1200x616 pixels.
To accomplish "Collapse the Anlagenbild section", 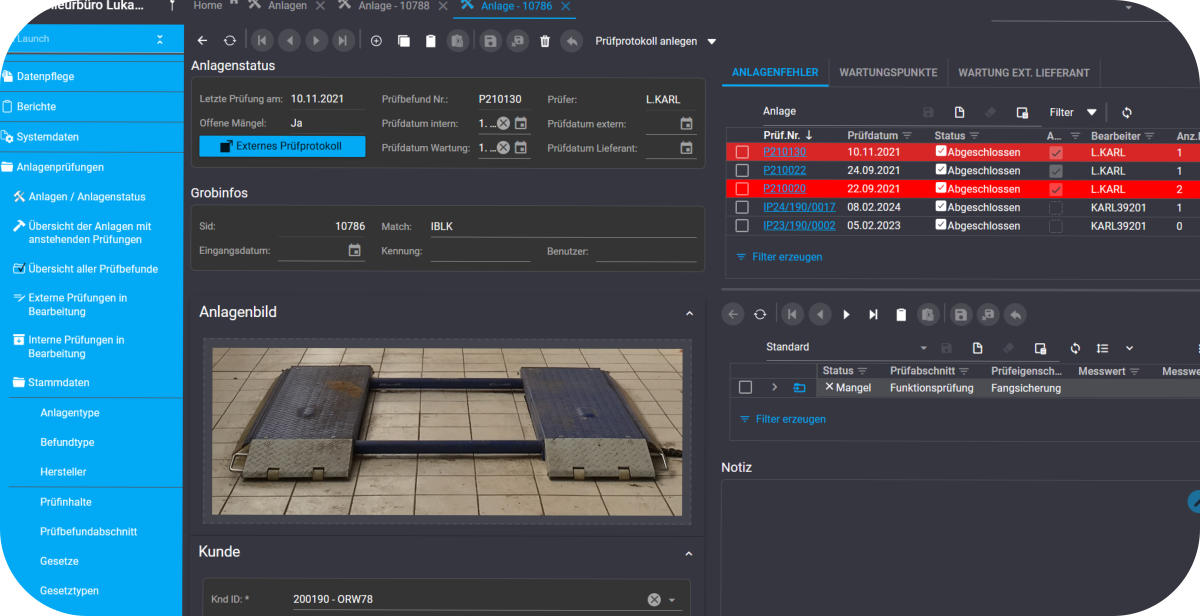I will tap(689, 313).
